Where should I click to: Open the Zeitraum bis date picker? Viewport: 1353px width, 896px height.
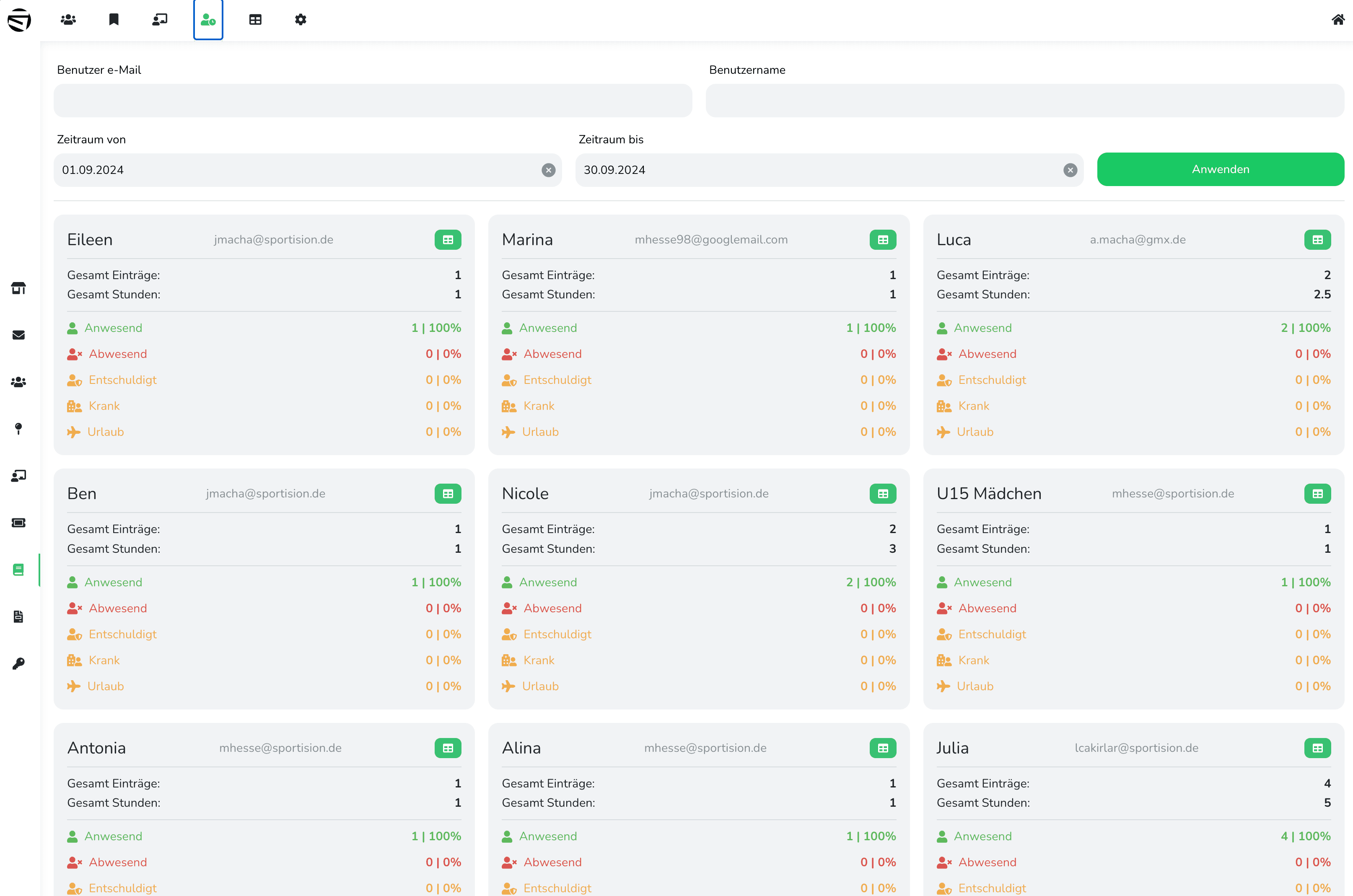pyautogui.click(x=817, y=170)
